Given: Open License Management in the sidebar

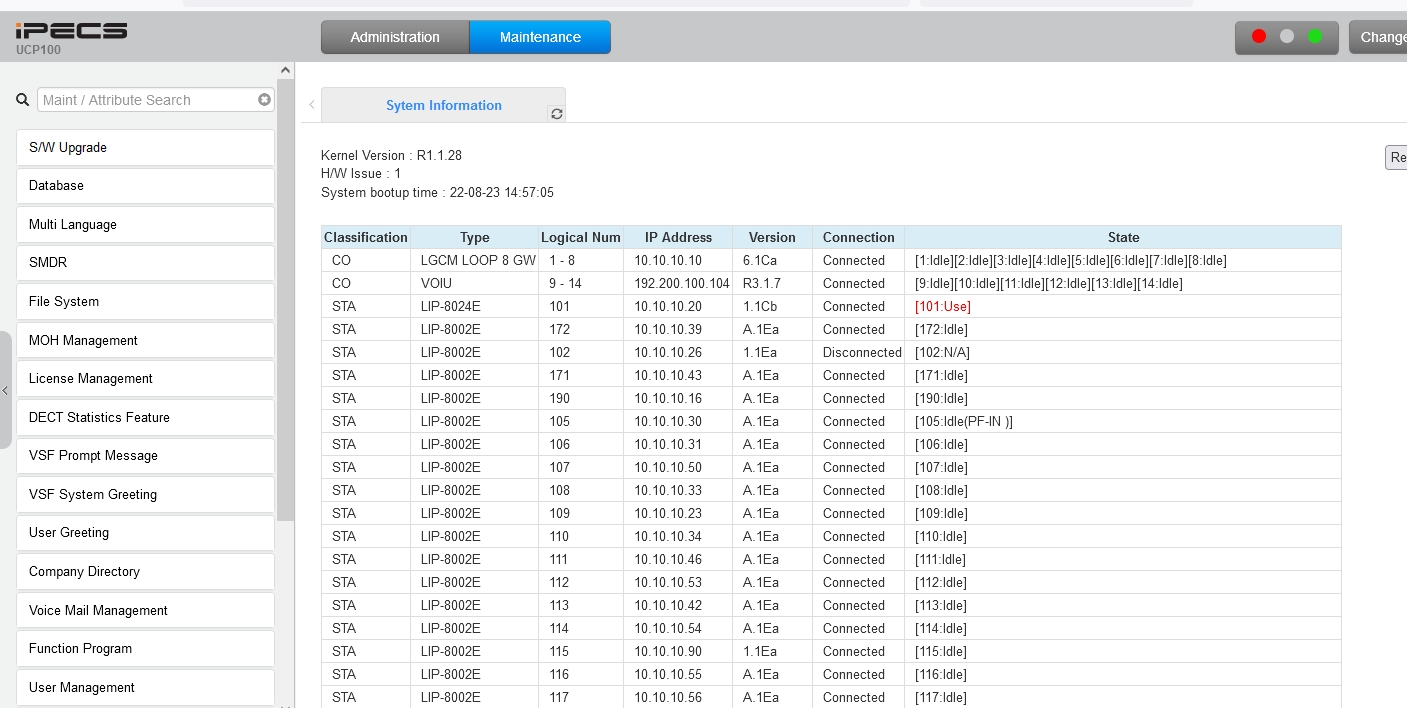Looking at the screenshot, I should [145, 378].
